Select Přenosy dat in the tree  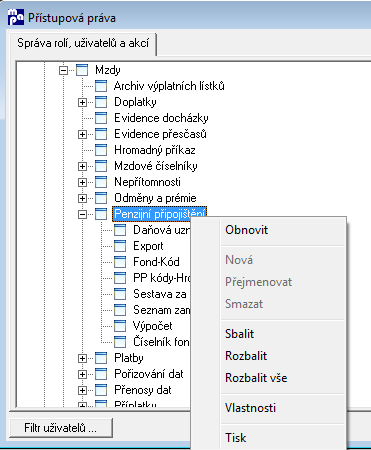pyautogui.click(x=142, y=390)
